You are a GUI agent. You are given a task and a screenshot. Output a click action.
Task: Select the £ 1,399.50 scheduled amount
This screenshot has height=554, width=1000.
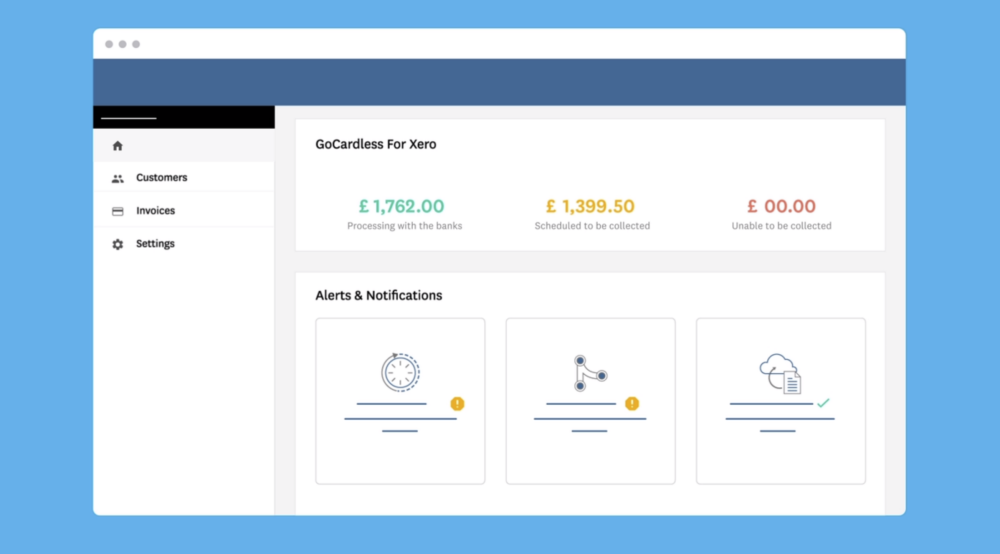[591, 207]
